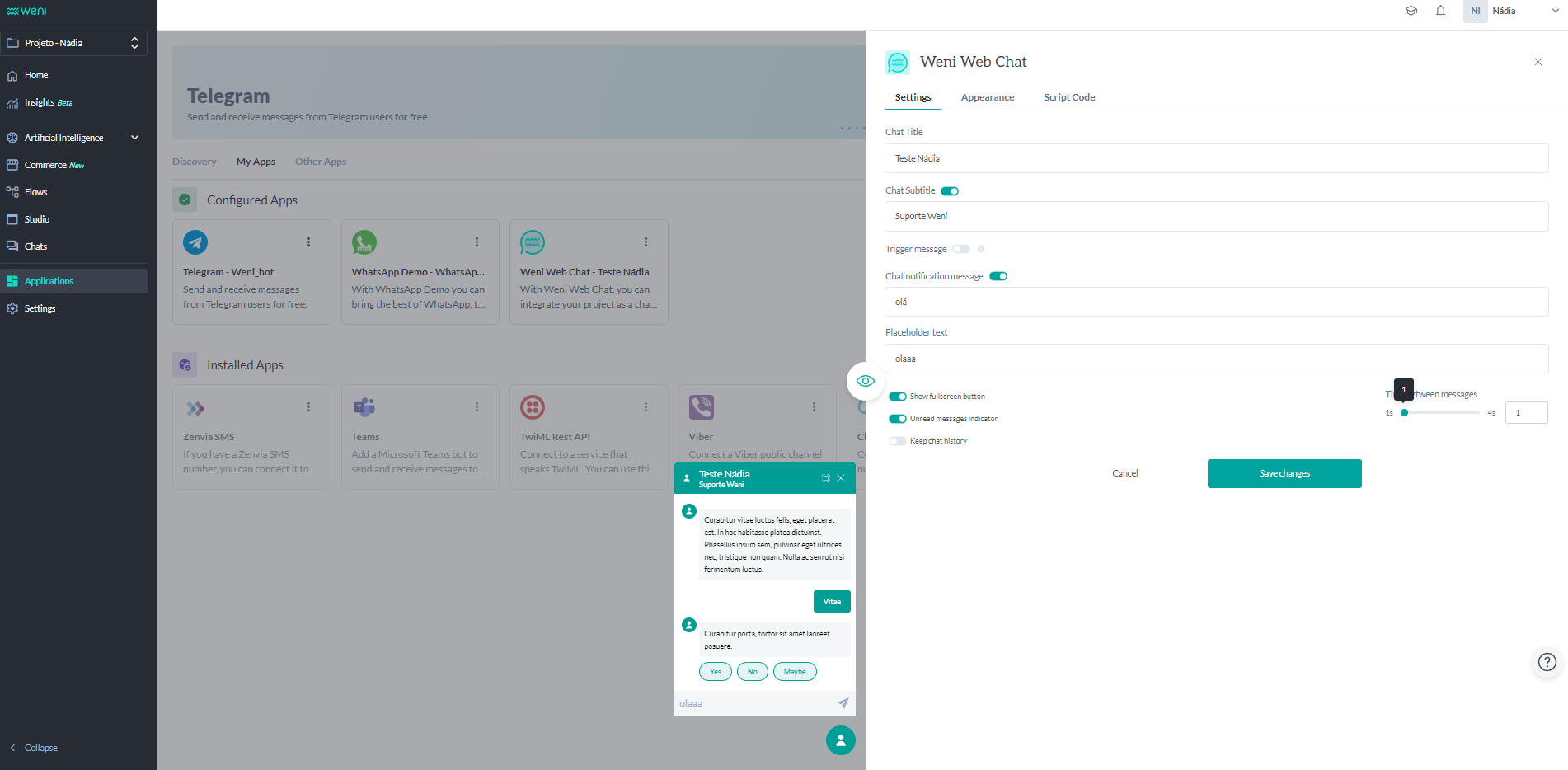Click the eye preview icon
Image resolution: width=1568 pixels, height=770 pixels.
point(865,381)
